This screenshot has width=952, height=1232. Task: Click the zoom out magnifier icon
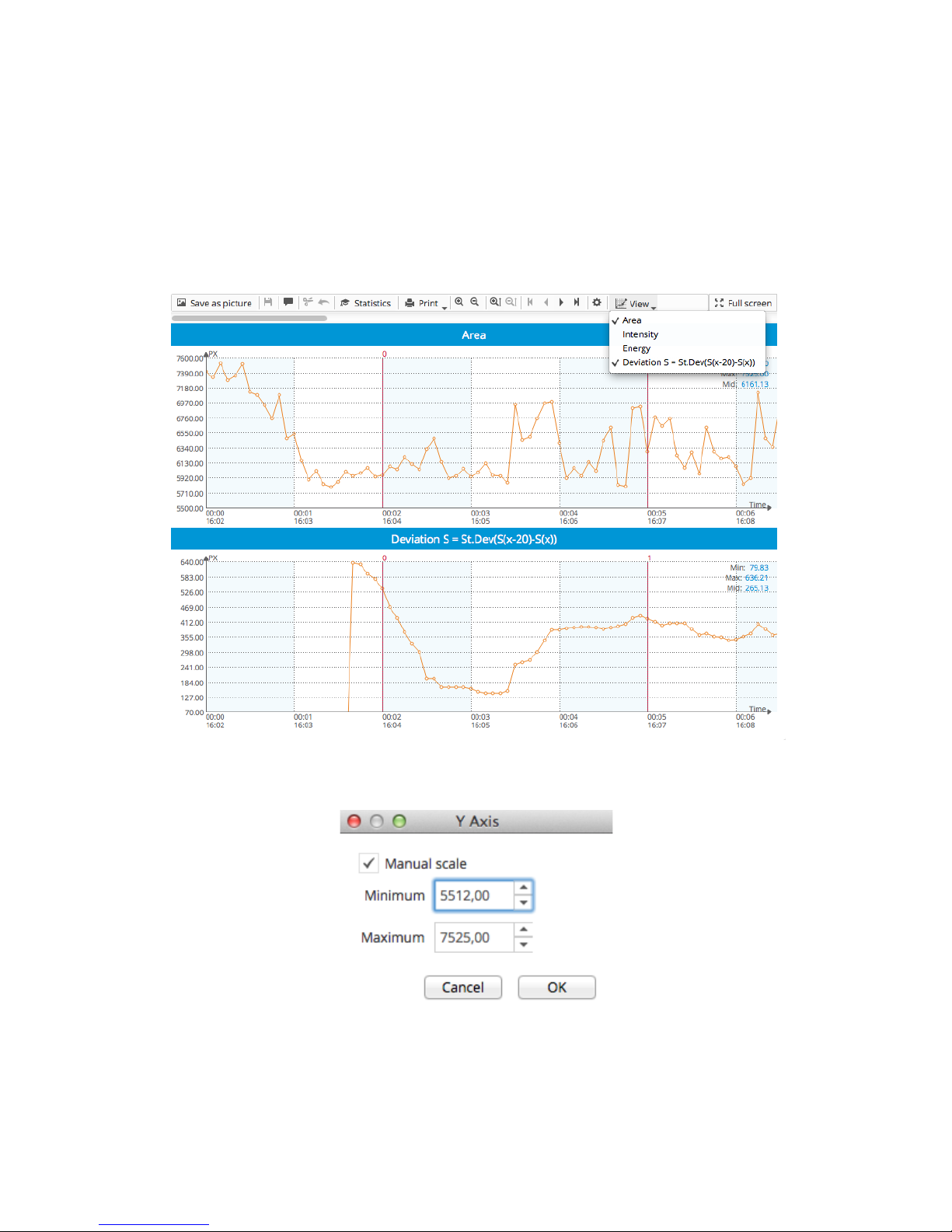[475, 302]
